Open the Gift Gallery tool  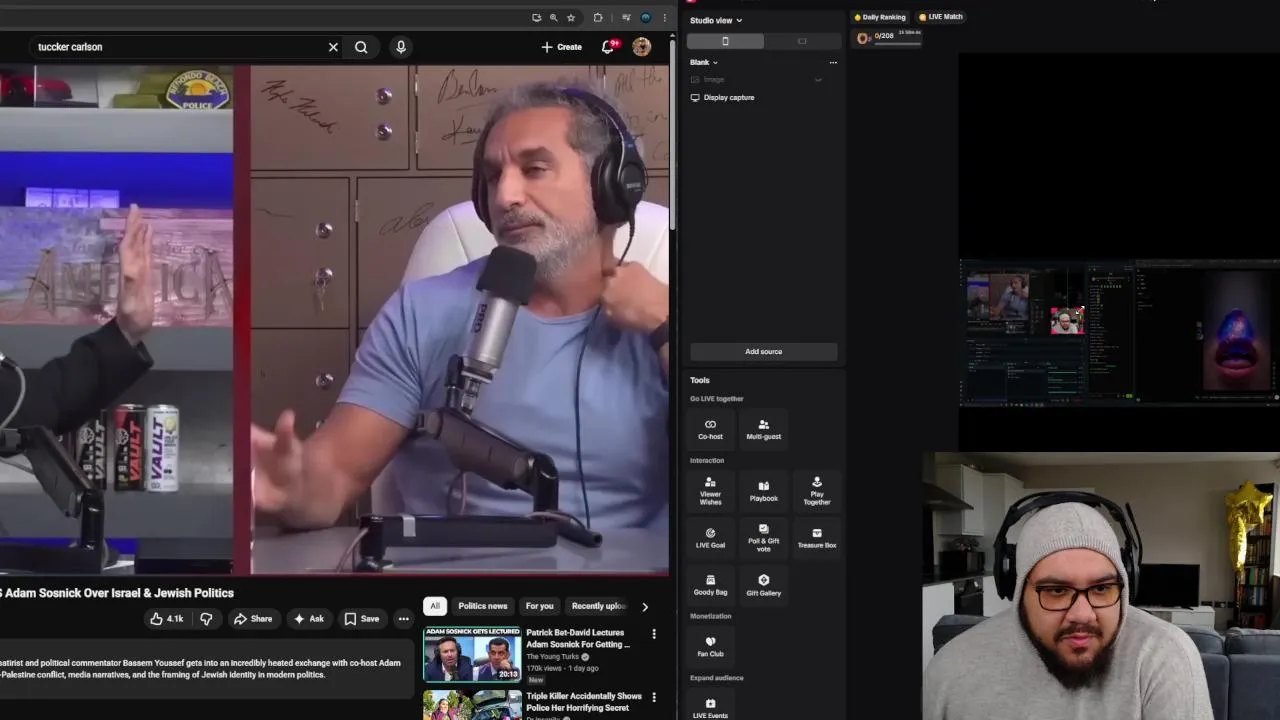[x=763, y=585]
